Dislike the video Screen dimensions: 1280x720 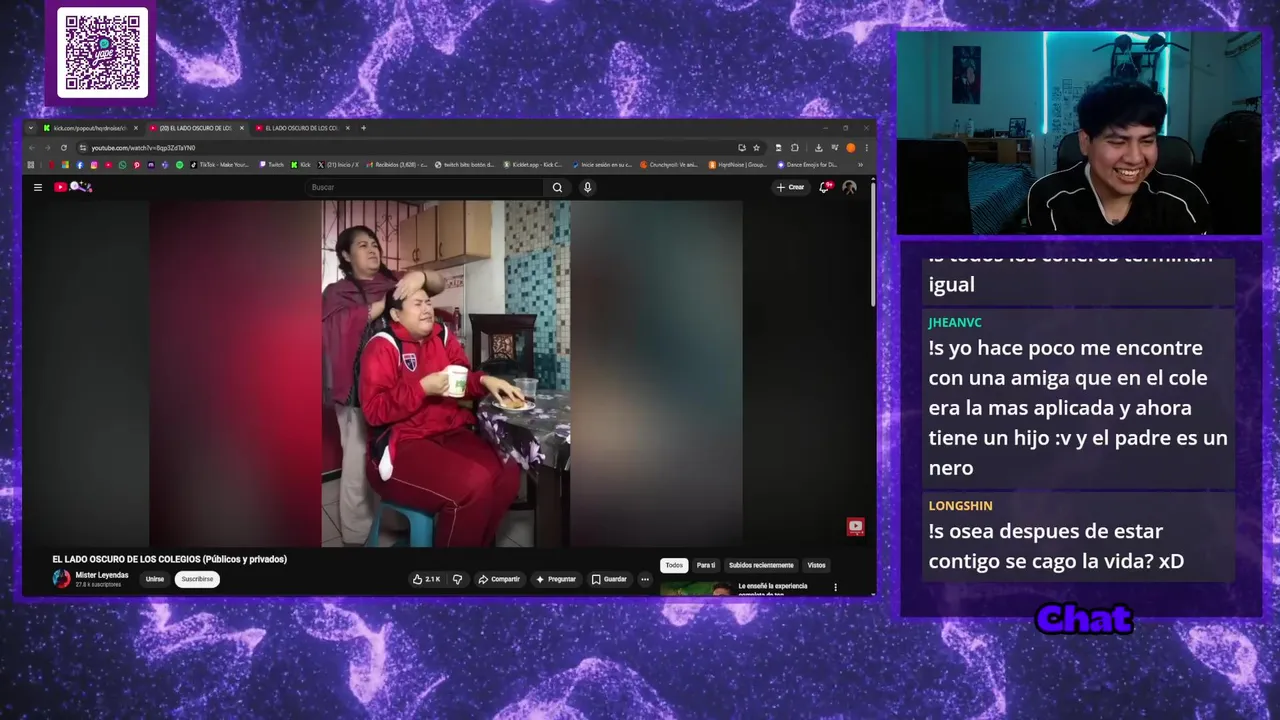pos(457,579)
